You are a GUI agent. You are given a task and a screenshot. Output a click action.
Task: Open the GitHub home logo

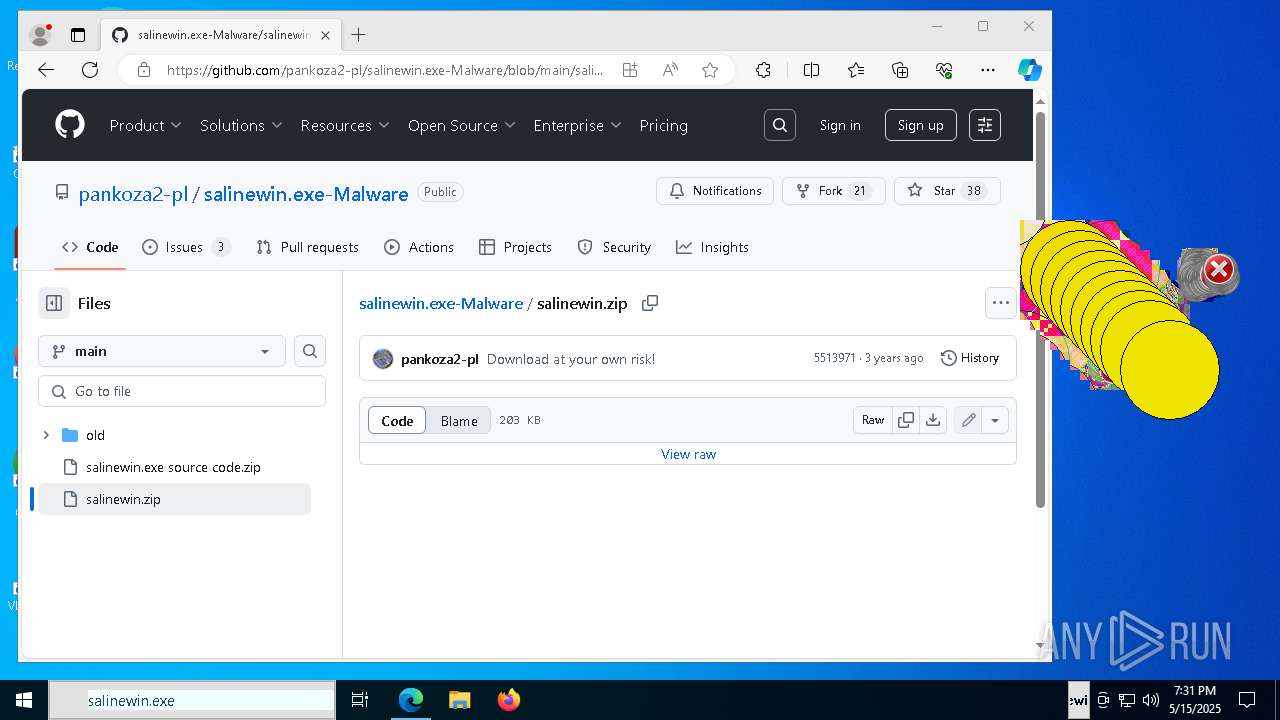click(70, 125)
